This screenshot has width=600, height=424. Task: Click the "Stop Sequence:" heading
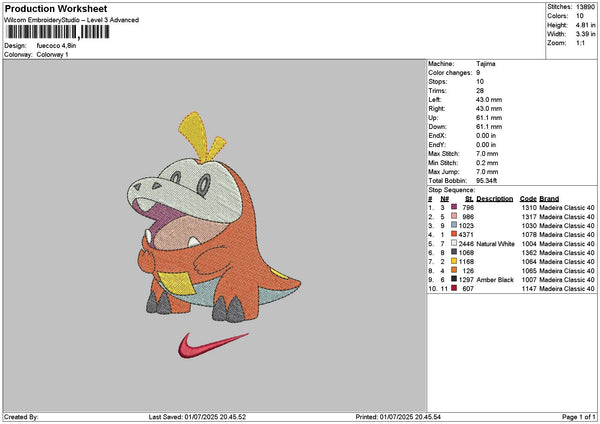[x=452, y=190]
